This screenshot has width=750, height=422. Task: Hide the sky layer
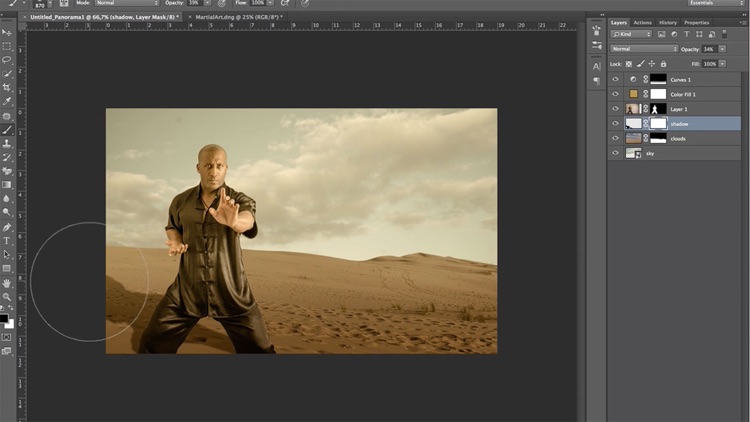(x=615, y=154)
